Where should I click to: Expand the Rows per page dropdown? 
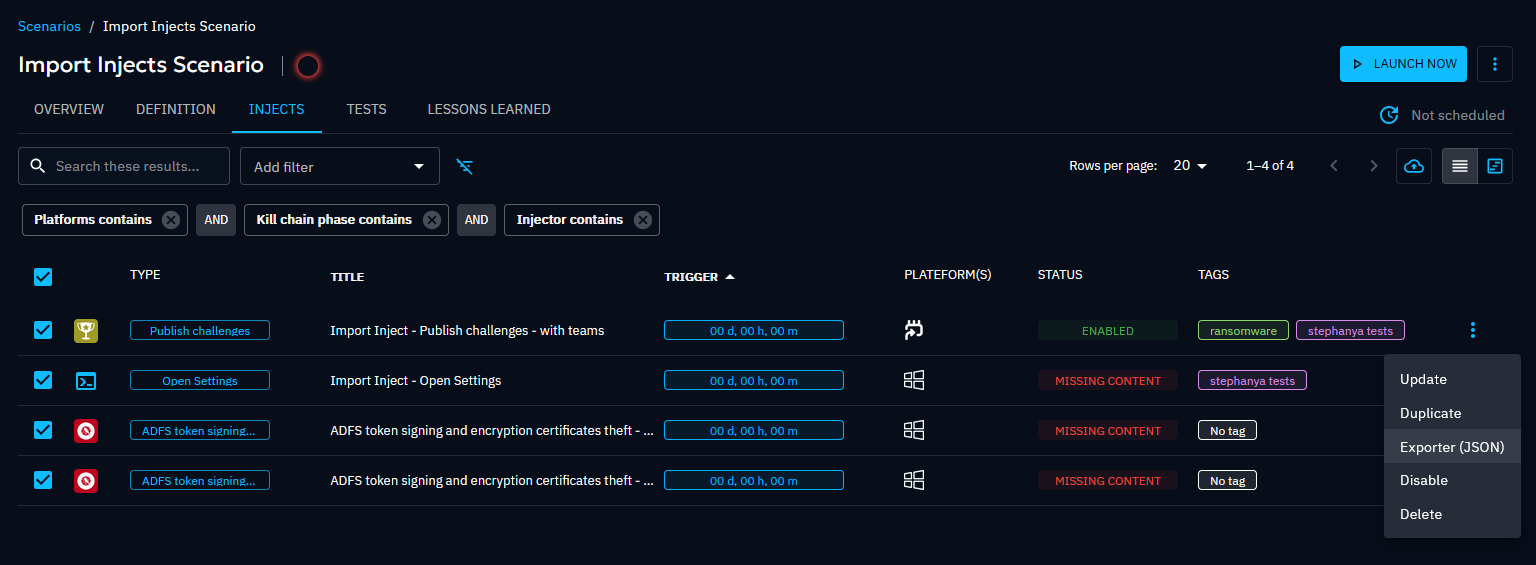click(x=1190, y=166)
